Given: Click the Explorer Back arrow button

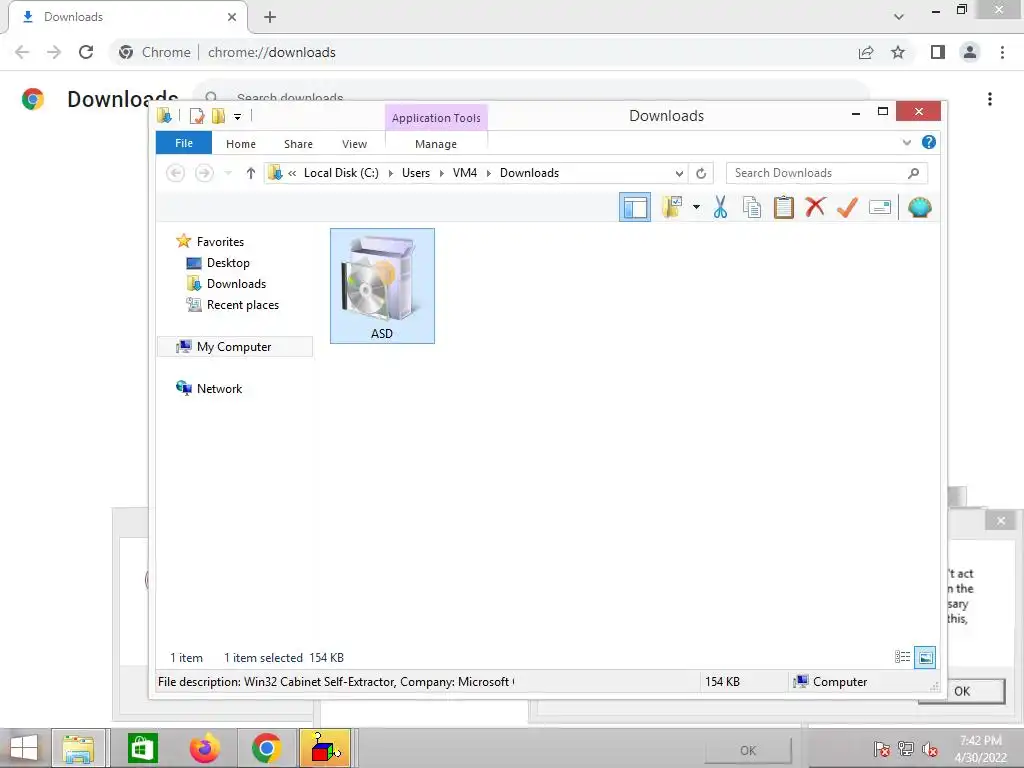Looking at the screenshot, I should (175, 173).
